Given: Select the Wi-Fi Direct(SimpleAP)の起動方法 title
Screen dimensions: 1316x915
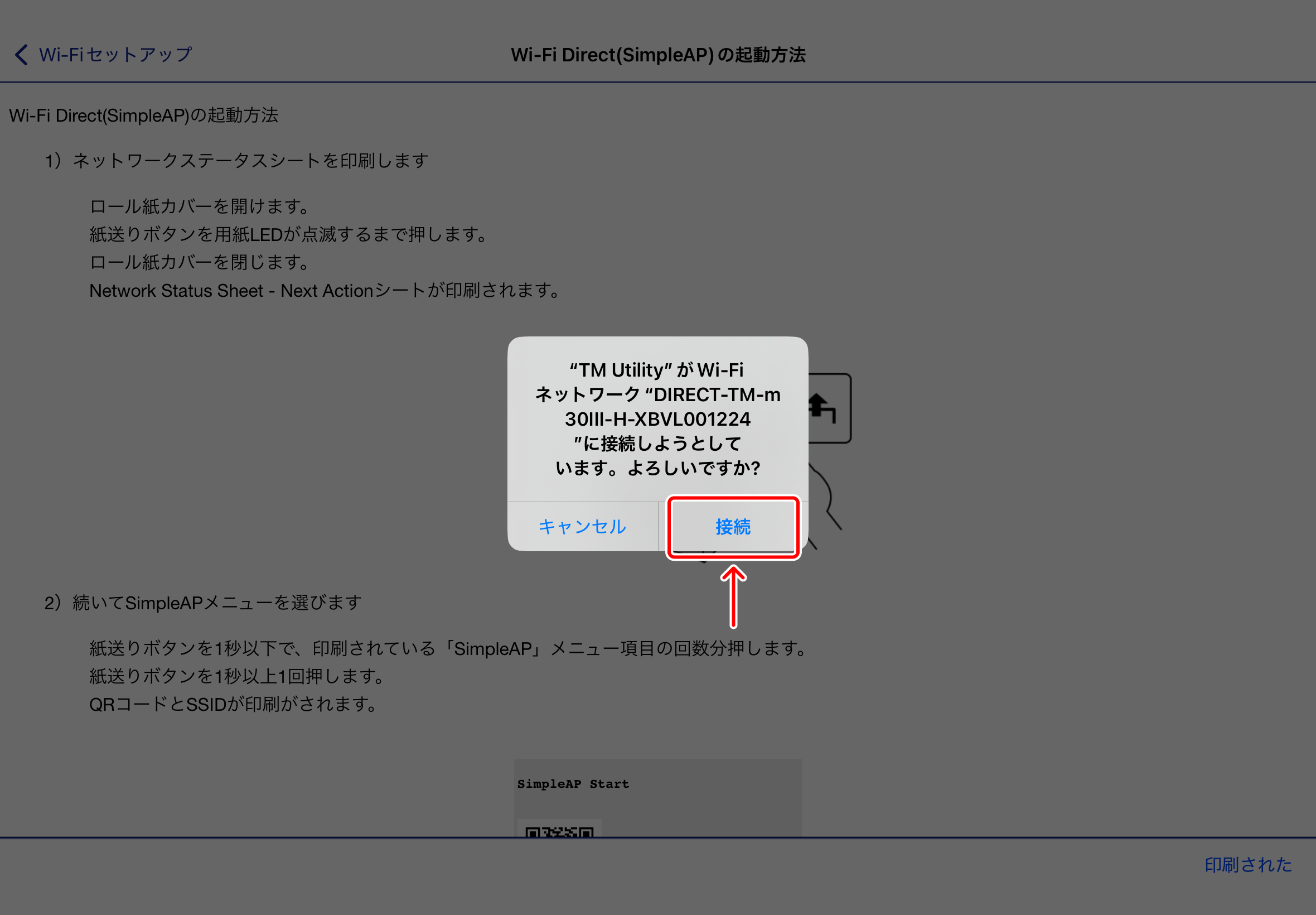Looking at the screenshot, I should pyautogui.click(x=144, y=115).
